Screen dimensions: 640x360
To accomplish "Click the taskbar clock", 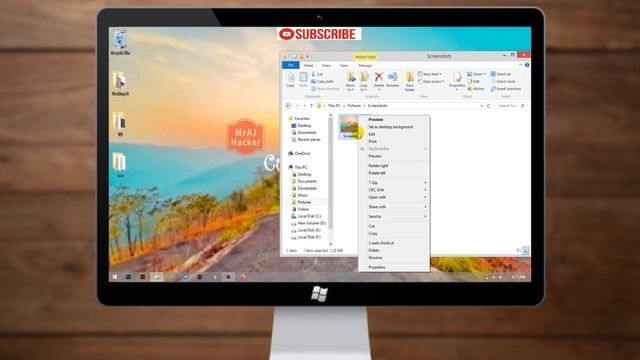I will pyautogui.click(x=519, y=277).
